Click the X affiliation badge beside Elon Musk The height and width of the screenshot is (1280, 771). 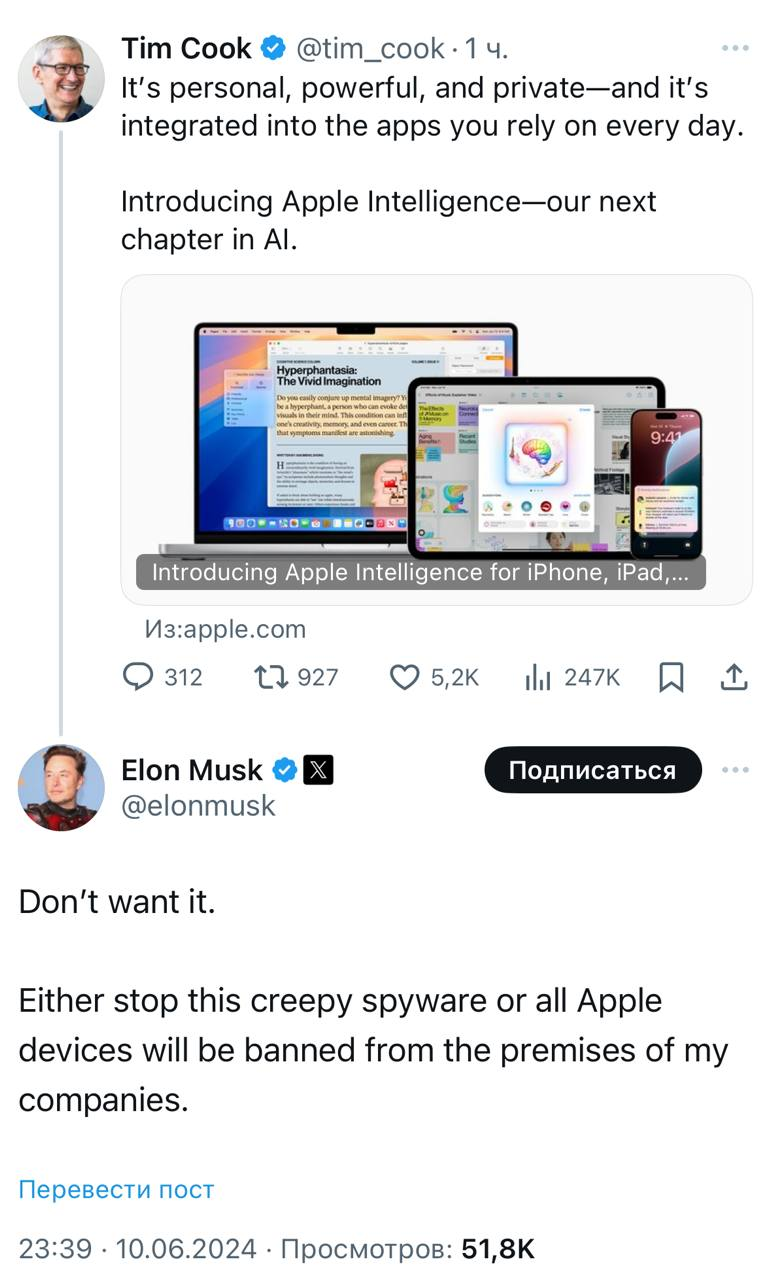pos(319,769)
